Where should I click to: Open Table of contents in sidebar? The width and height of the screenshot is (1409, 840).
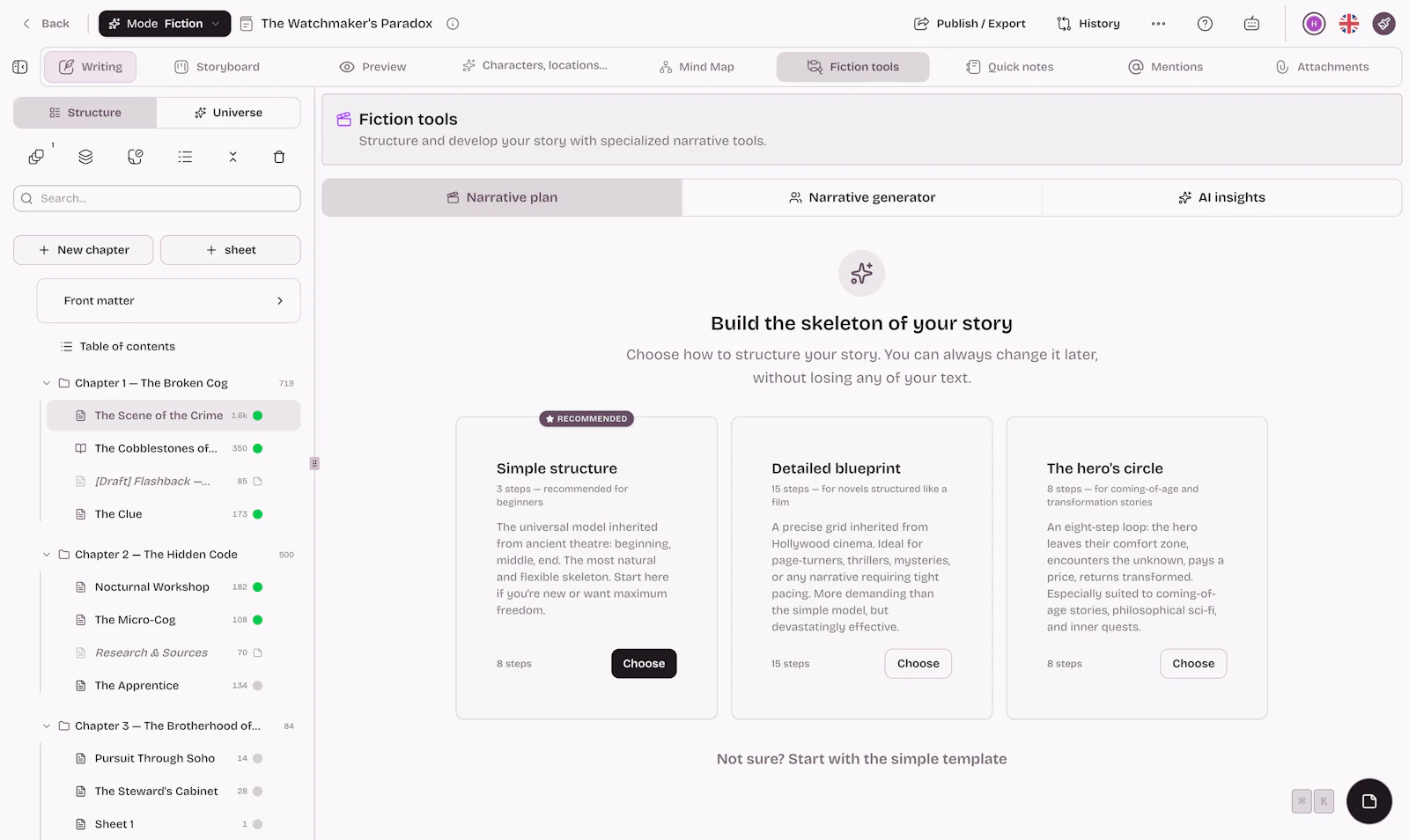tap(128, 347)
